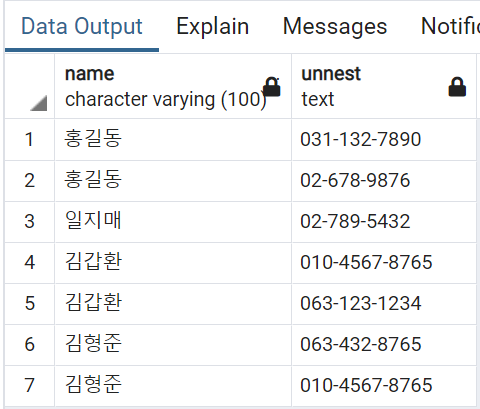Image resolution: width=480 pixels, height=409 pixels.
Task: Click cell containing 063-432-8765
Action: [x=384, y=344]
